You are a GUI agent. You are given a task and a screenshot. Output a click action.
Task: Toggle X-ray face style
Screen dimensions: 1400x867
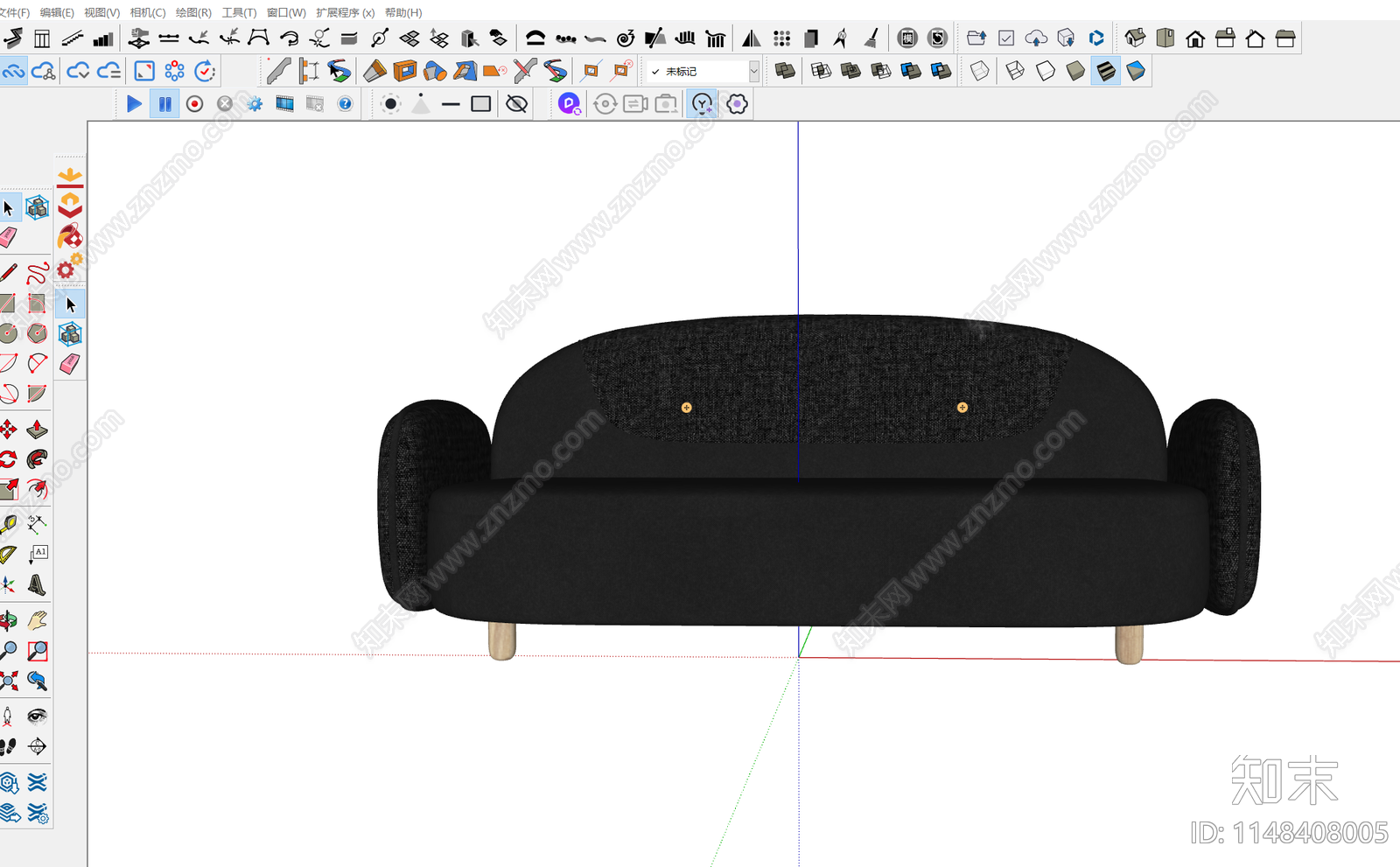point(980,71)
